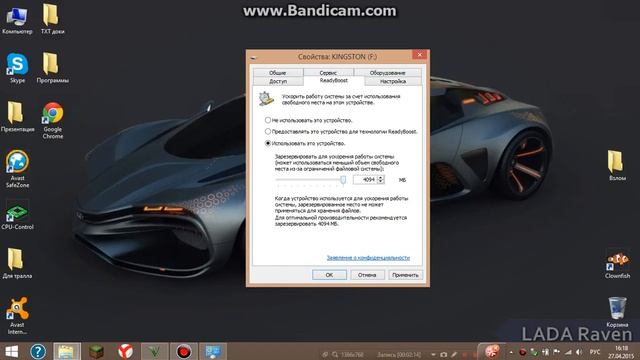
Task: Launch CPU-Control shortcut
Action: [17, 215]
